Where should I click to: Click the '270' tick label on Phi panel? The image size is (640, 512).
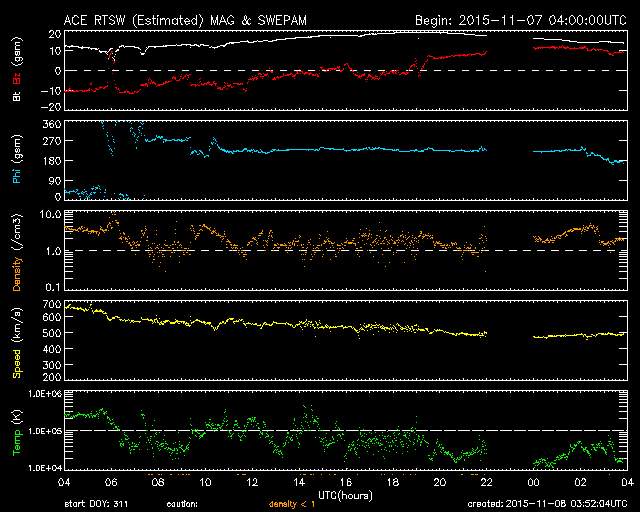click(52, 141)
